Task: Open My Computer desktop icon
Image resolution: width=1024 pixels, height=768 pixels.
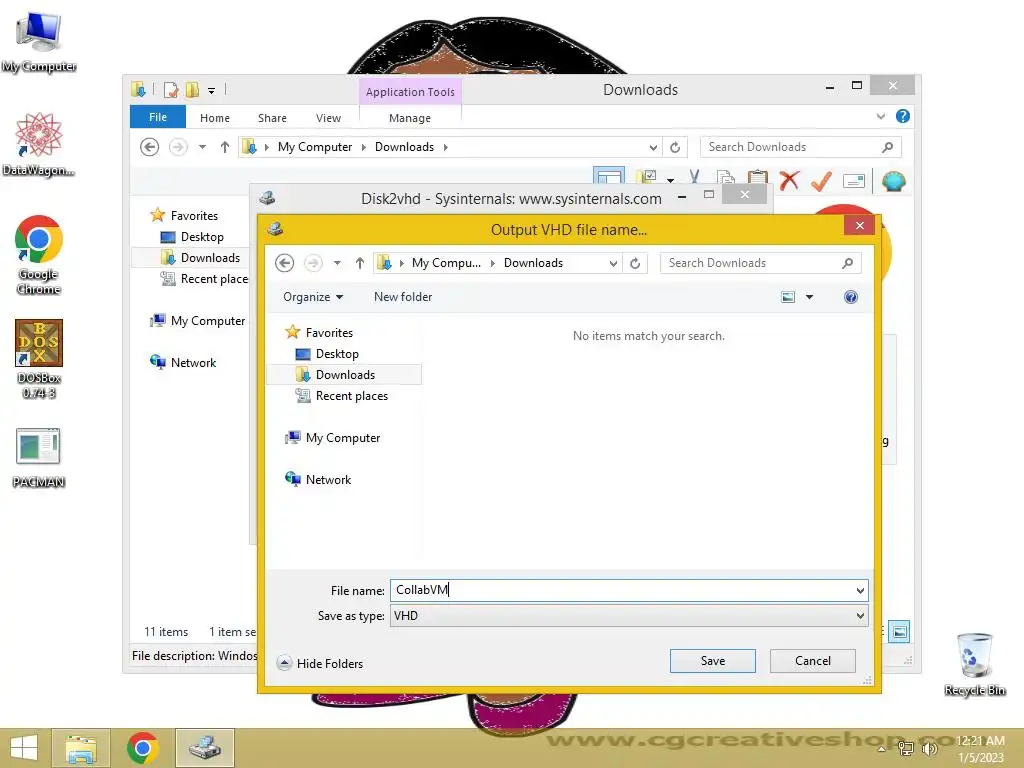Action: [39, 41]
